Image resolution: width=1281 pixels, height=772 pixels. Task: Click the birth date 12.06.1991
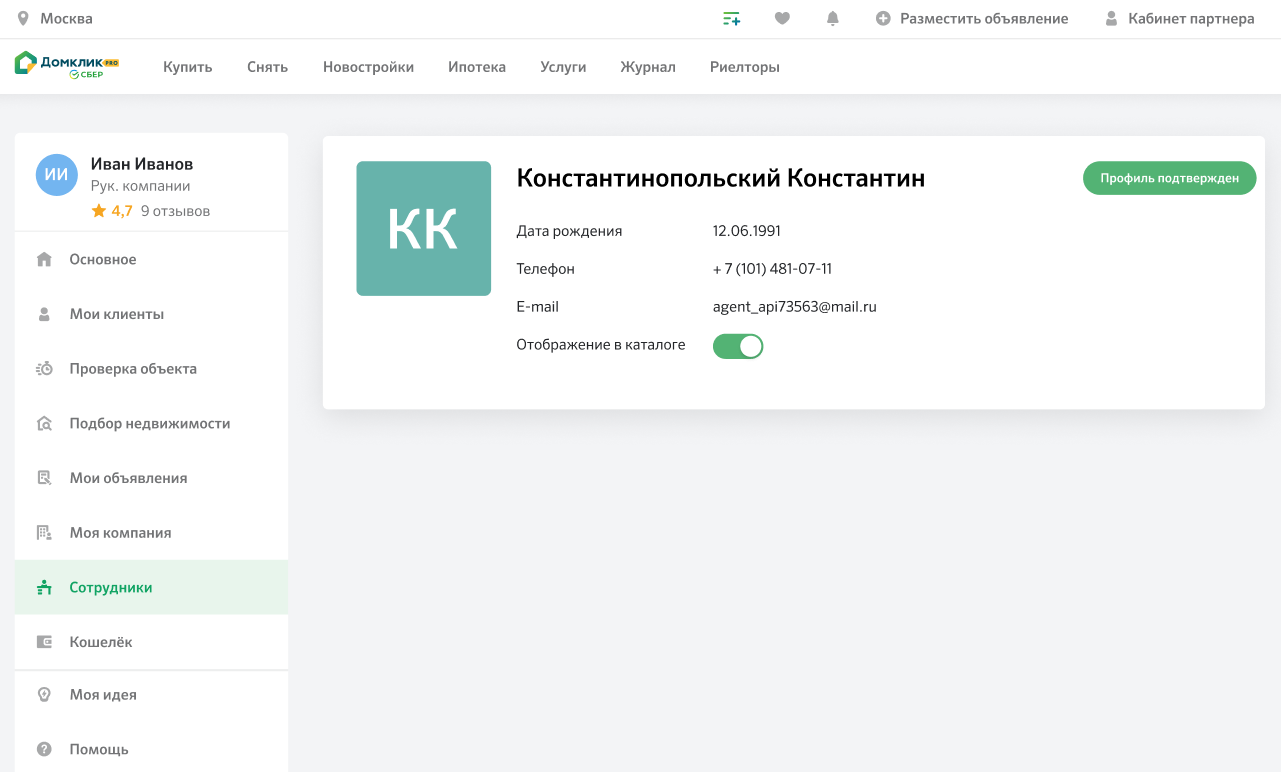pos(746,231)
